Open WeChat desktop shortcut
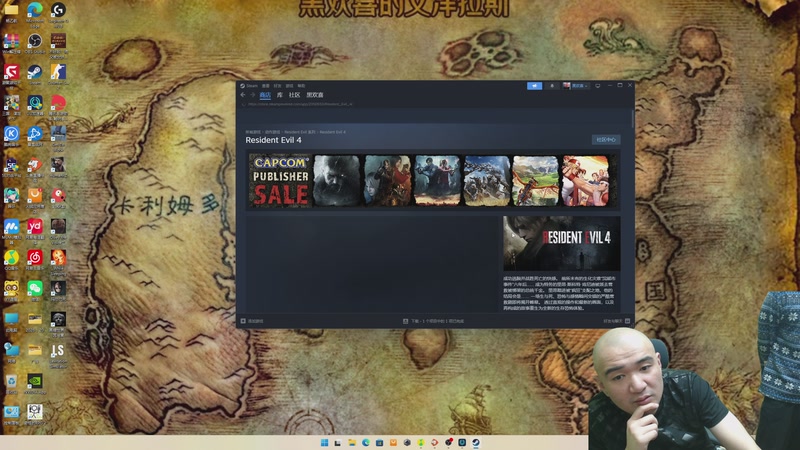Viewport: 800px width, 450px height. point(35,288)
